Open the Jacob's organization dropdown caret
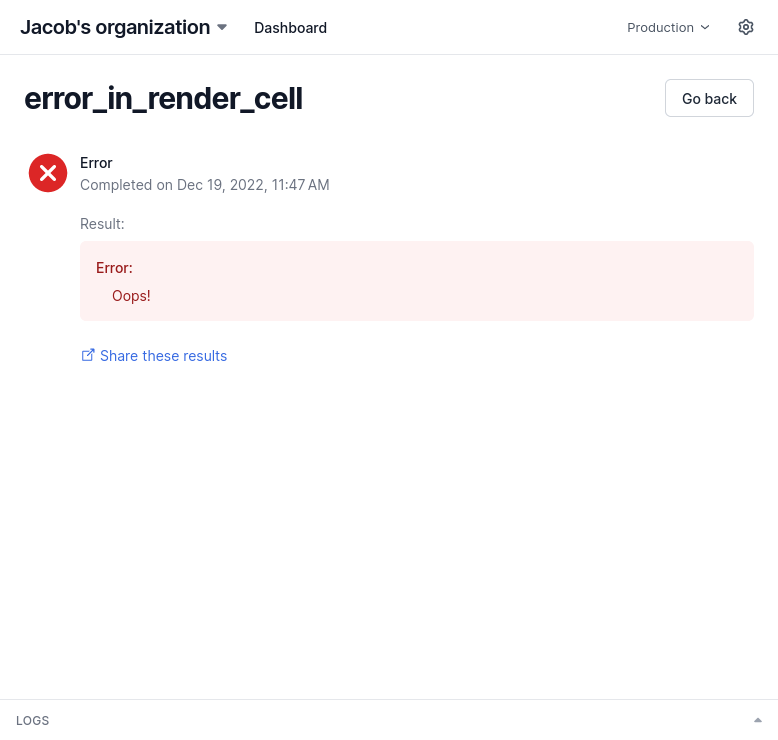This screenshot has height=740, width=778. tap(222, 27)
